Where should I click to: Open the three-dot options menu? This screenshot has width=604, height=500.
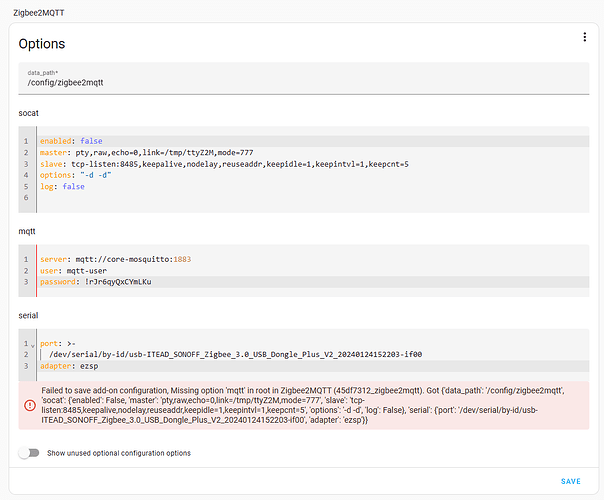point(584,37)
